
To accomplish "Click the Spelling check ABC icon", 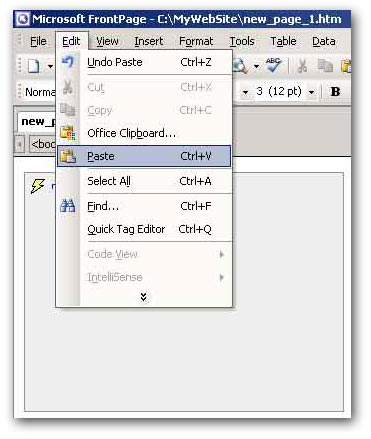I will click(273, 65).
